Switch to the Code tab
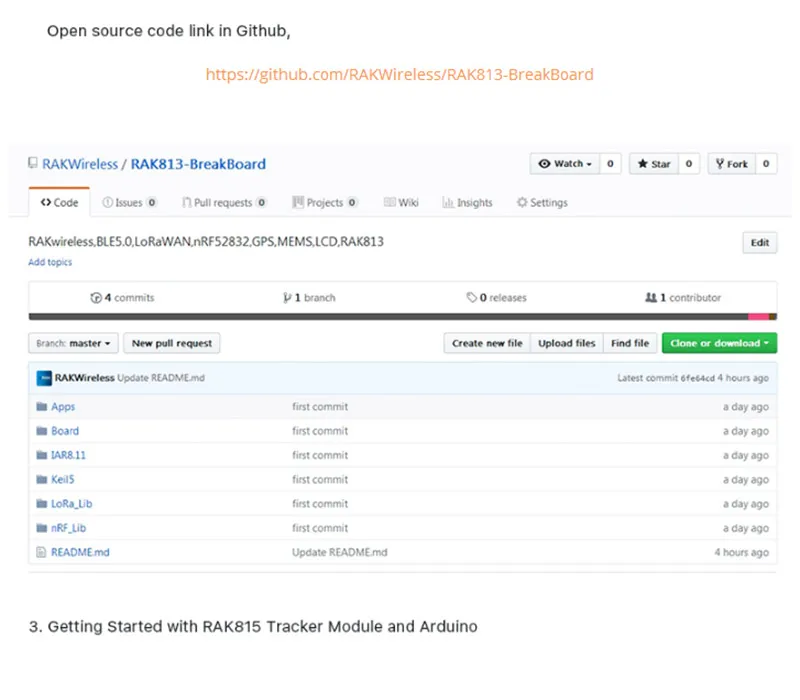800x700 pixels. pyautogui.click(x=59, y=203)
